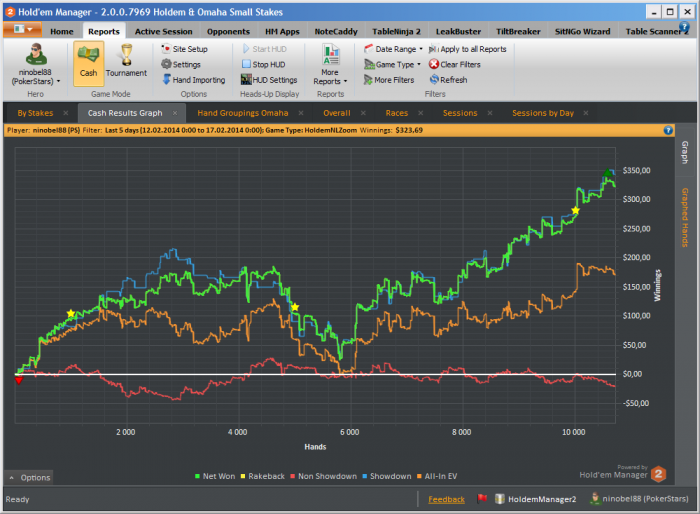Close the Overall report tab

pyautogui.click(x=363, y=113)
